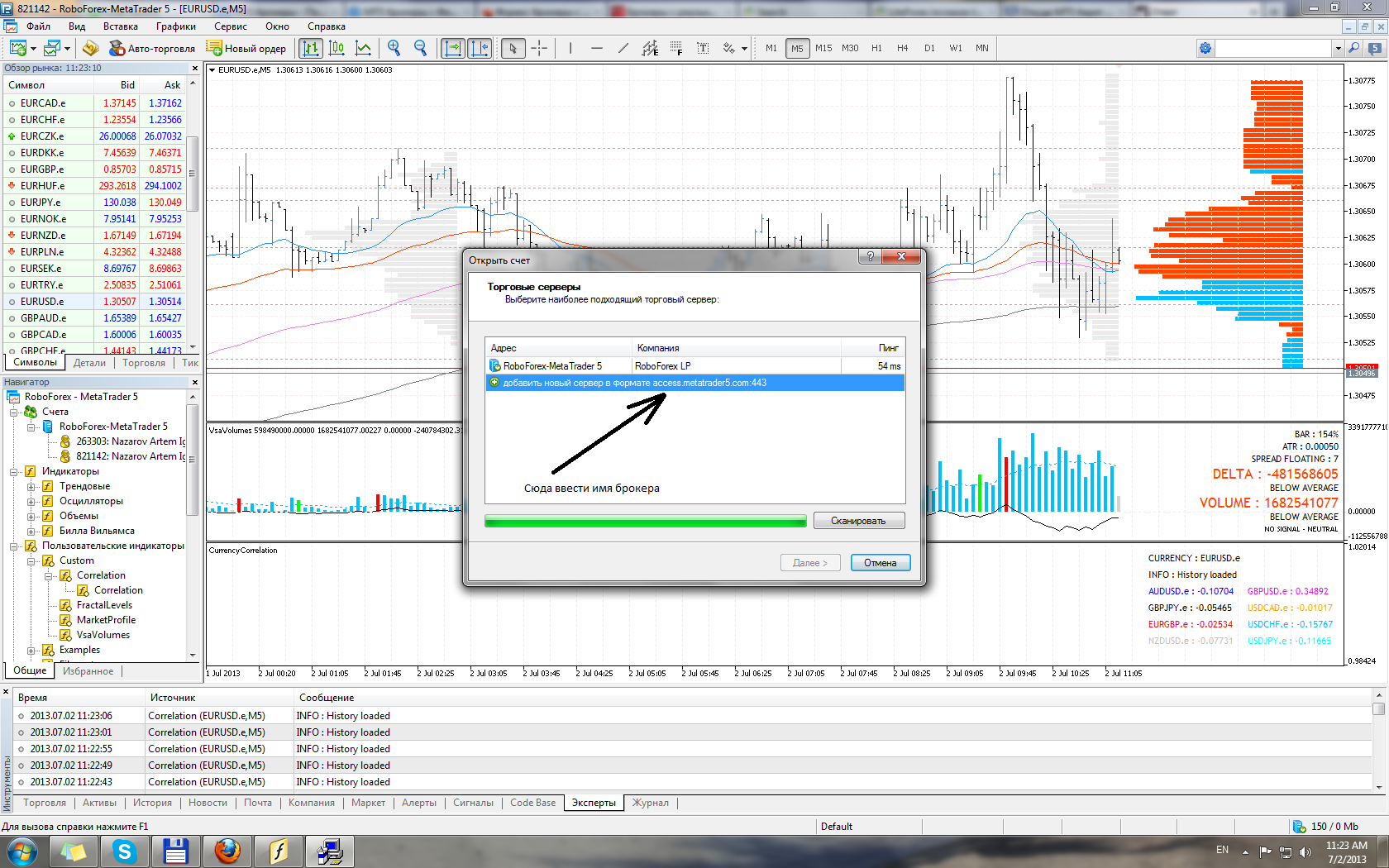Launch MetaEditor from the yellow toolbar icon
1389x868 pixels.
click(91, 48)
